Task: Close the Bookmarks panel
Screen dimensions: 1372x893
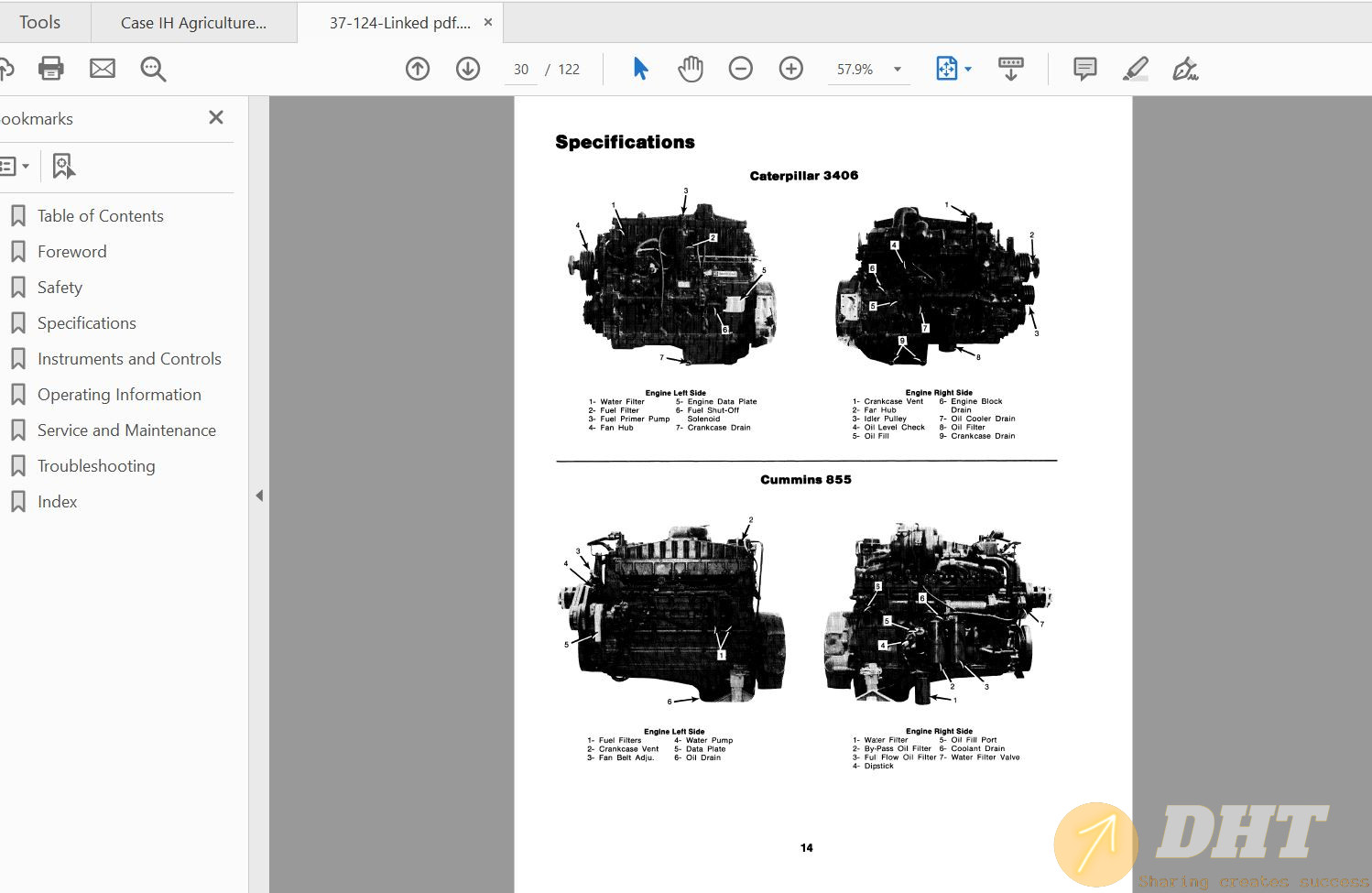Action: [x=216, y=117]
